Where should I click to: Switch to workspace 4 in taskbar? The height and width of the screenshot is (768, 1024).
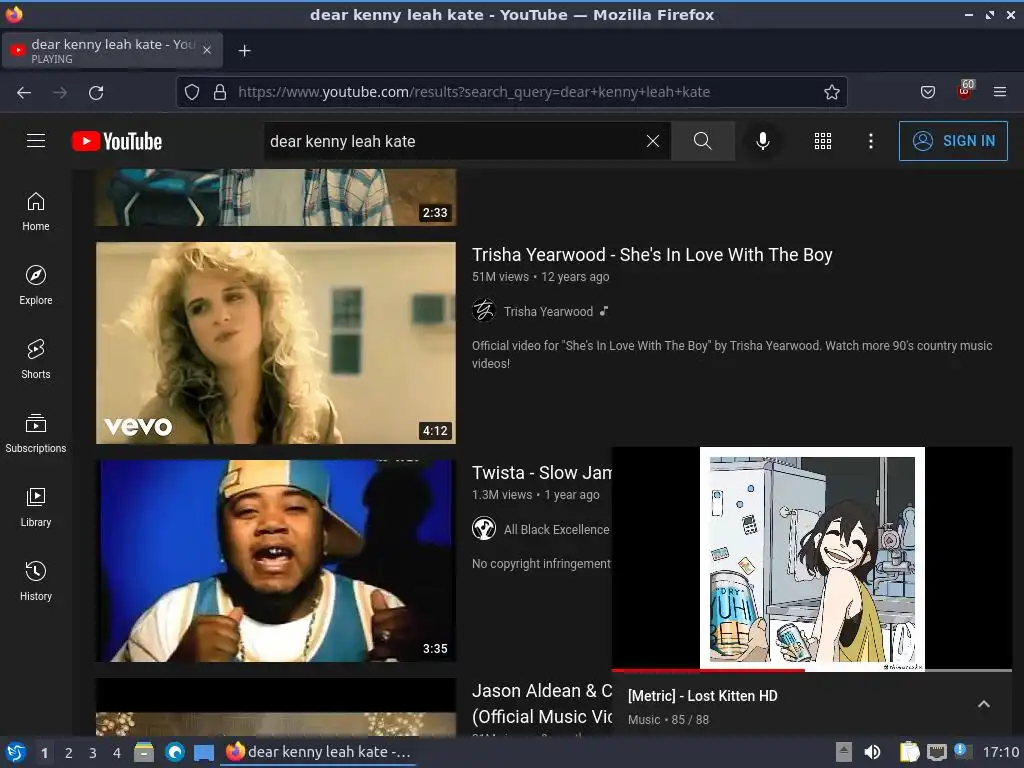coord(117,753)
